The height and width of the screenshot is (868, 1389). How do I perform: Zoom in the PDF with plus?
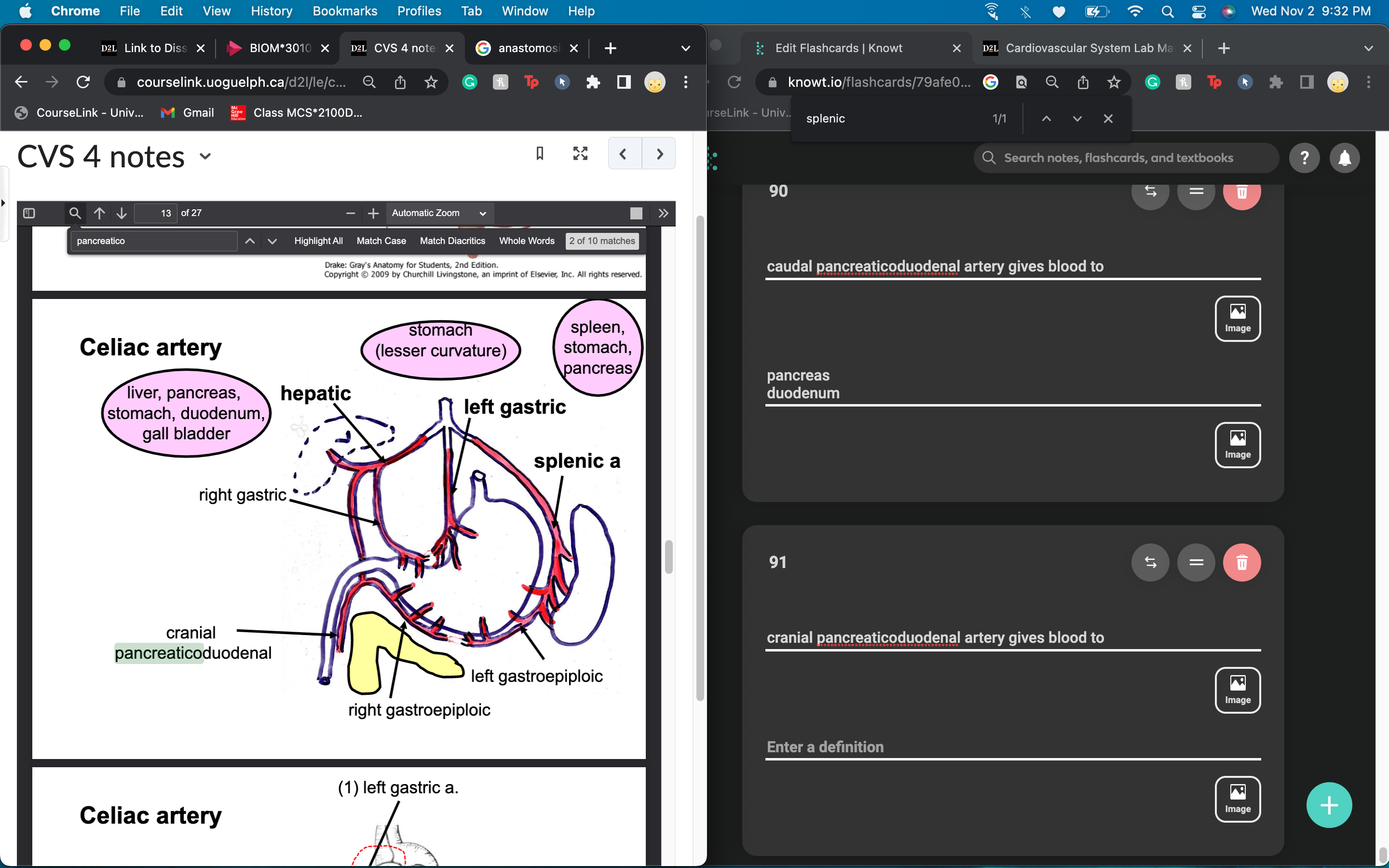point(373,213)
